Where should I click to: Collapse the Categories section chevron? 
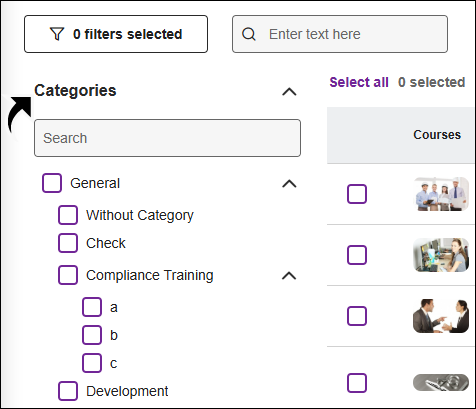point(289,91)
